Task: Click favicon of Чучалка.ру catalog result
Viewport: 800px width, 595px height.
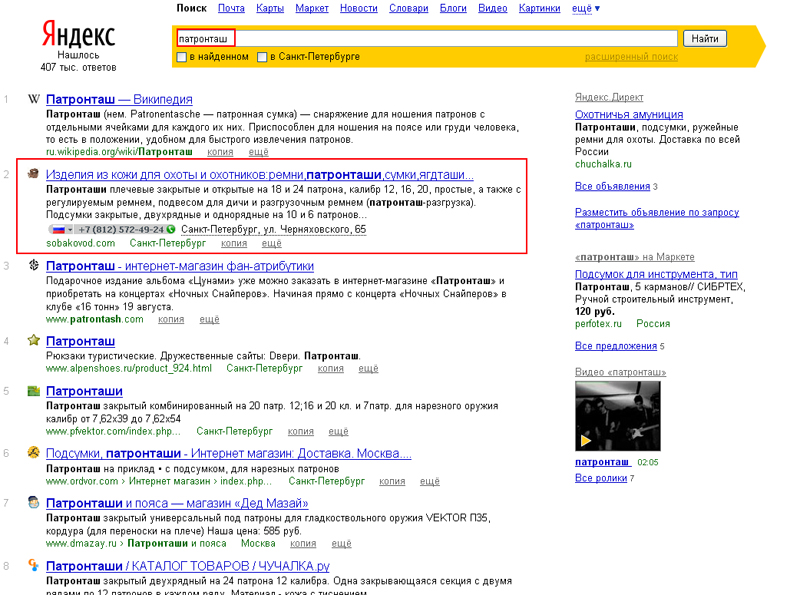Action: tap(34, 565)
